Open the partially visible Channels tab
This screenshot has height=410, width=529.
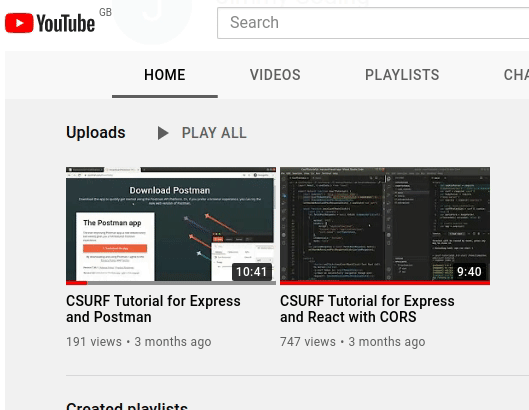click(x=516, y=75)
